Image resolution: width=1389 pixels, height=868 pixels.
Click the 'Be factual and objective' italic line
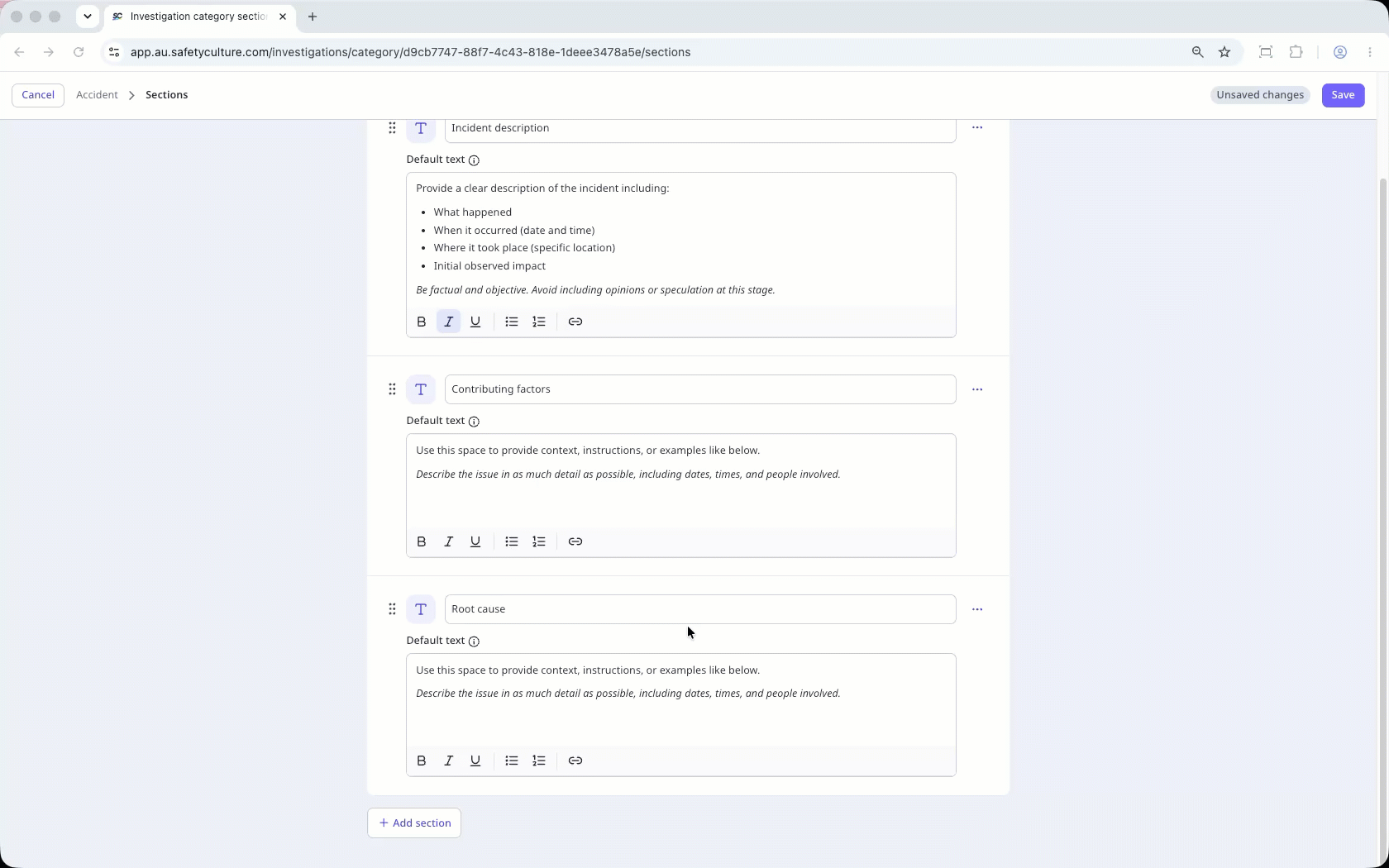(595, 290)
